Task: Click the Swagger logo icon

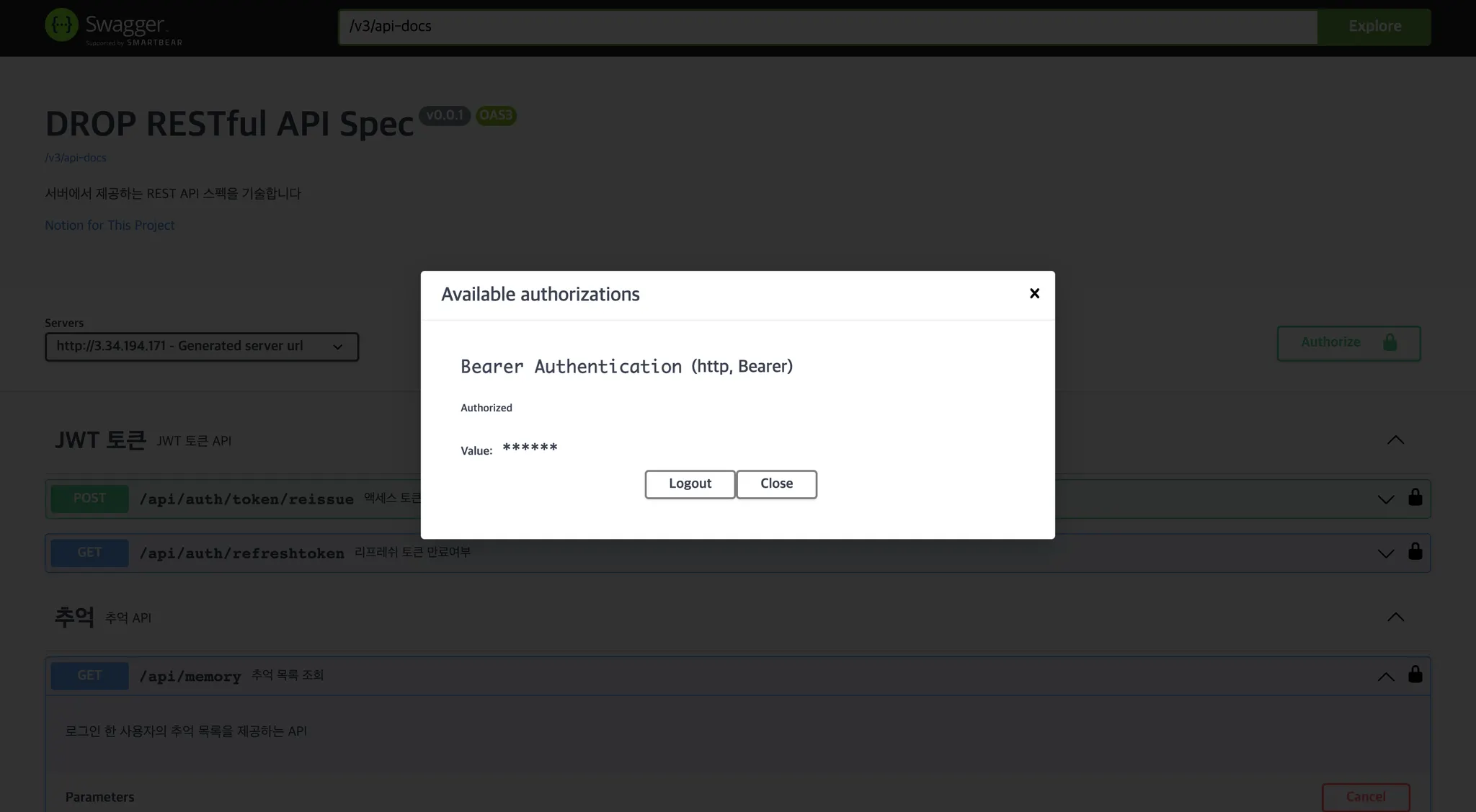Action: (61, 25)
